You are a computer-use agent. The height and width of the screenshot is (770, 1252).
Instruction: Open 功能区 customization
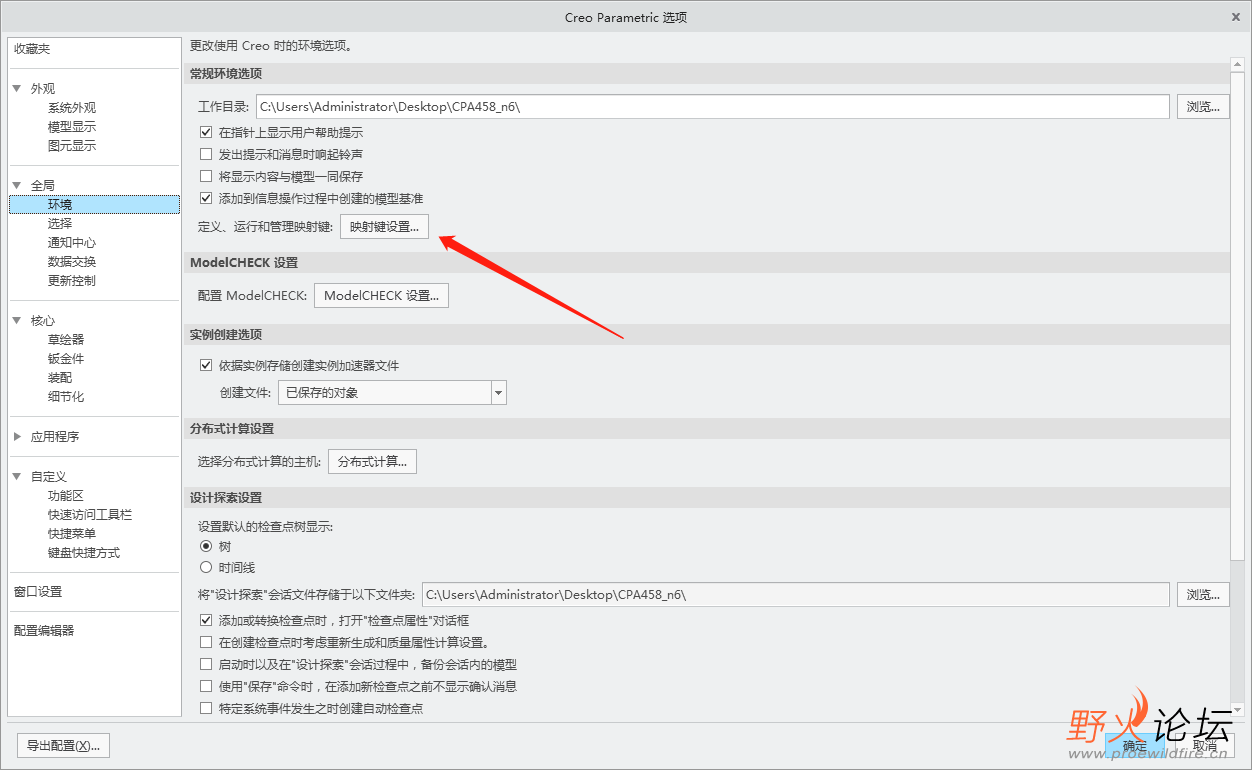coord(66,495)
